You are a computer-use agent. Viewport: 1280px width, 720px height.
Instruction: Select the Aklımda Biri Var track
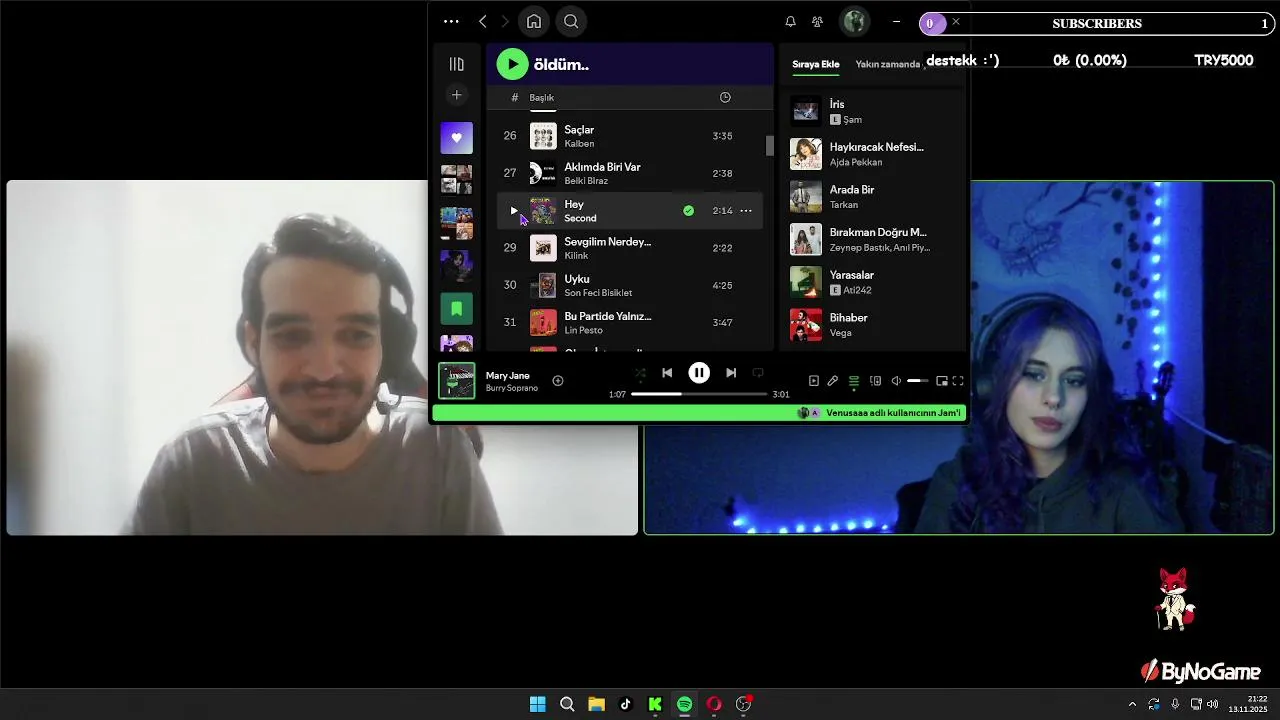point(630,173)
